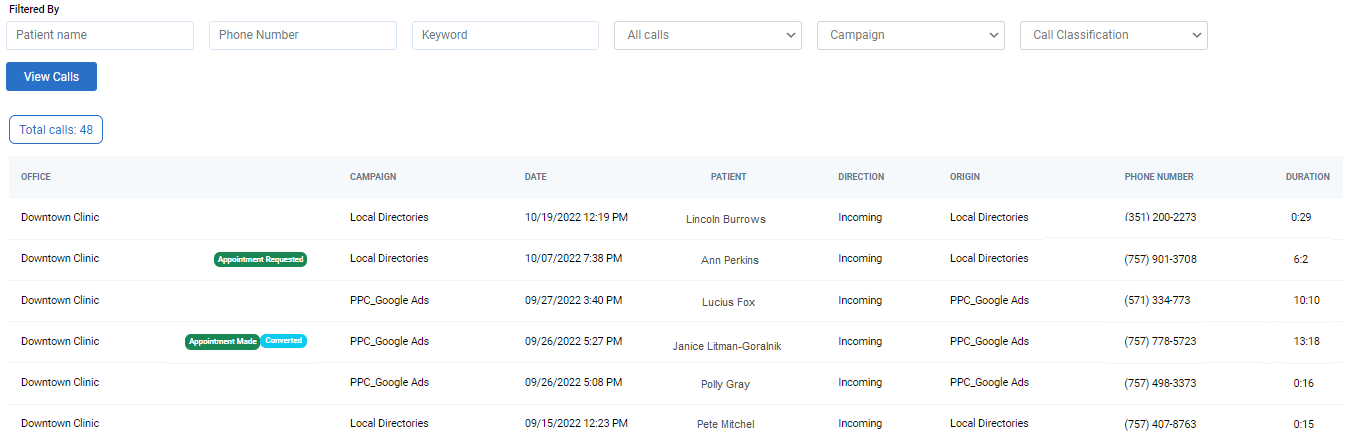This screenshot has height=438, width=1369.
Task: Select Lucius Fox patient name
Action: point(728,302)
